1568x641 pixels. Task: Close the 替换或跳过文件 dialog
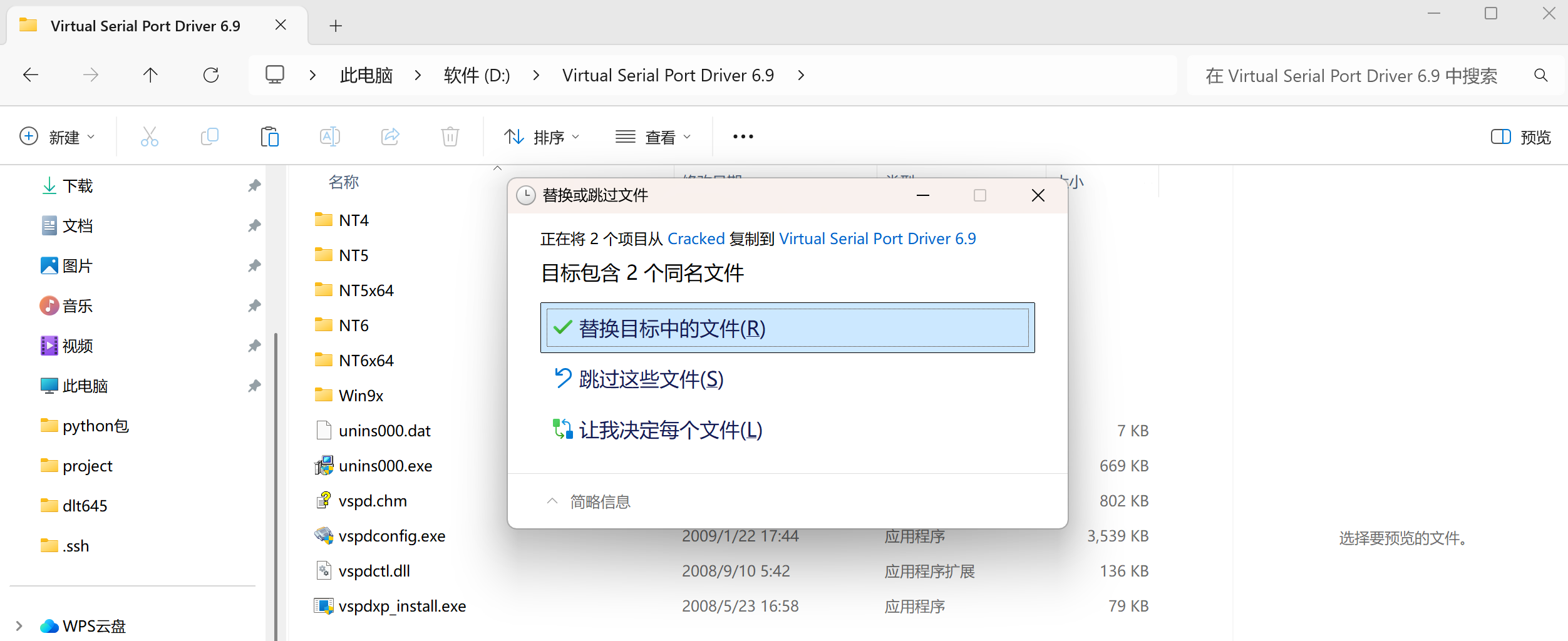tap(1038, 195)
